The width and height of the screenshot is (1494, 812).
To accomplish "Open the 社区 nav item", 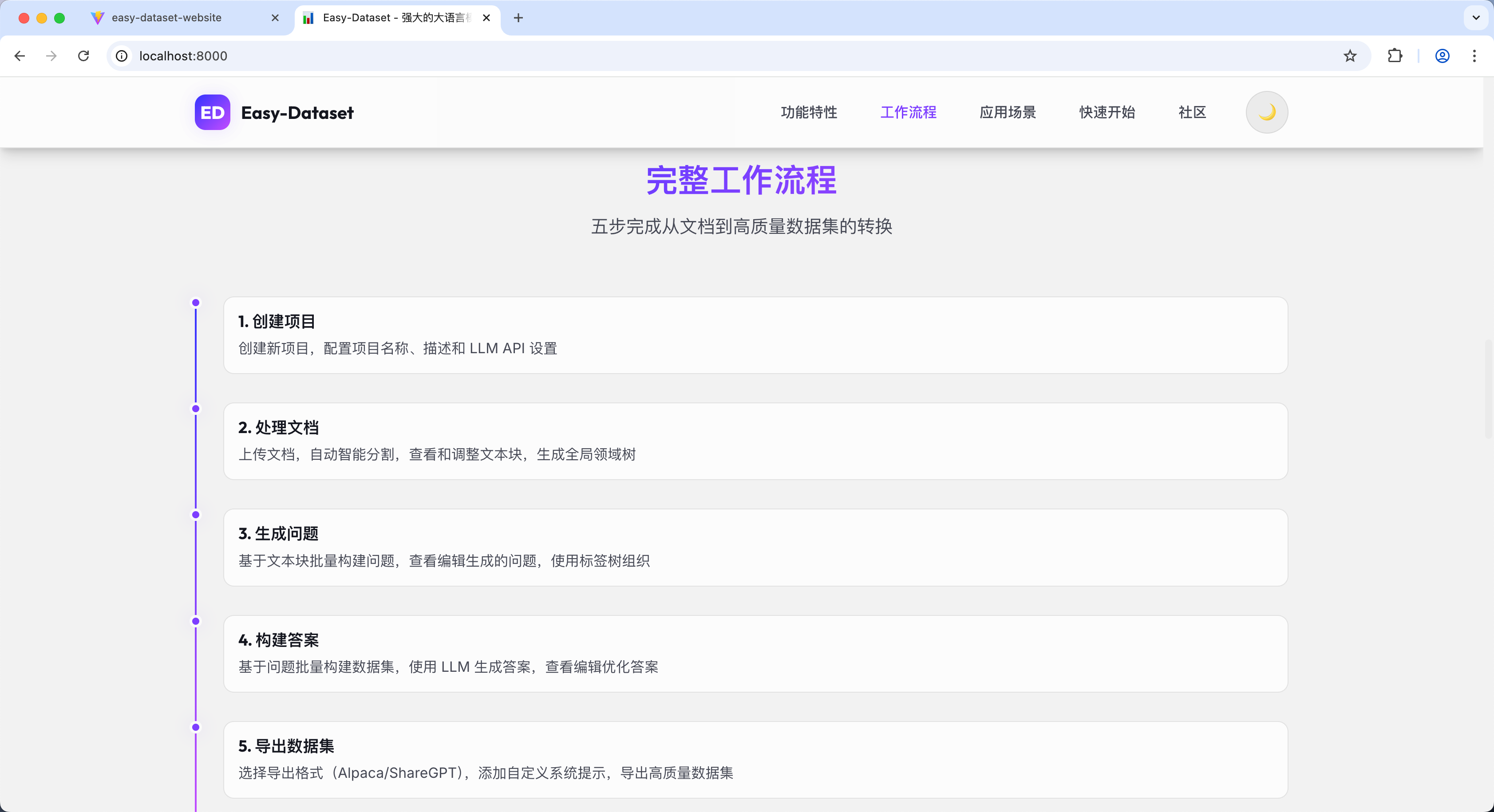I will click(x=1192, y=112).
